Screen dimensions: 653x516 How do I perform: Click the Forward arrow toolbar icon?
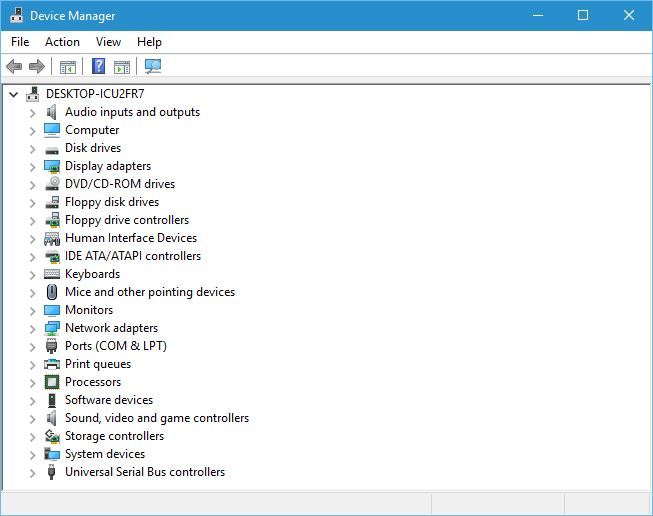pos(37,66)
